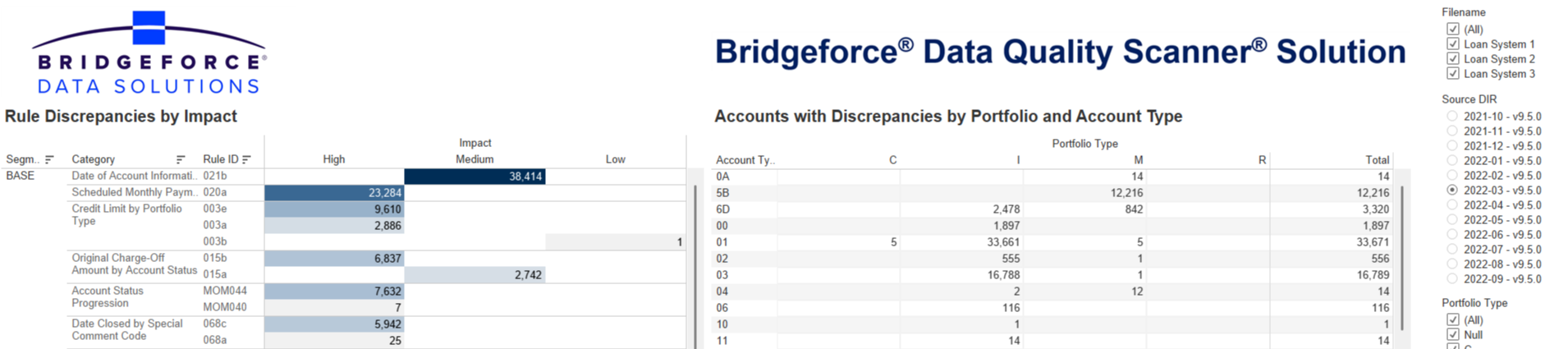The width and height of the screenshot is (1568, 349).
Task: Click account type 6D row label
Action: coord(722,209)
